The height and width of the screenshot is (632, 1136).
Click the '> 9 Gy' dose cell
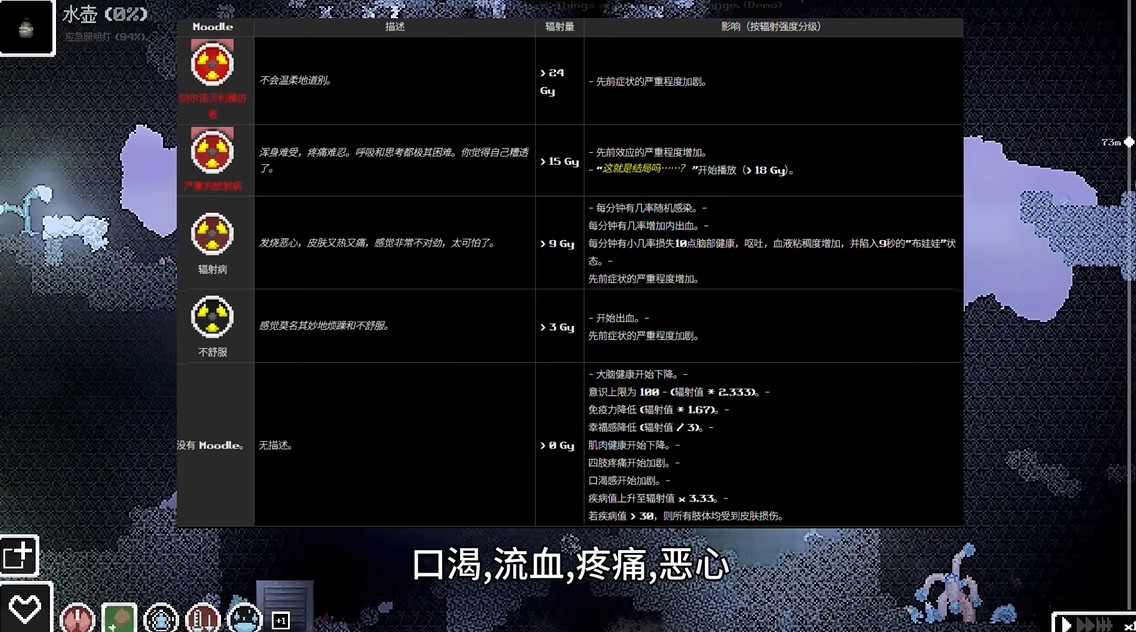click(x=557, y=244)
